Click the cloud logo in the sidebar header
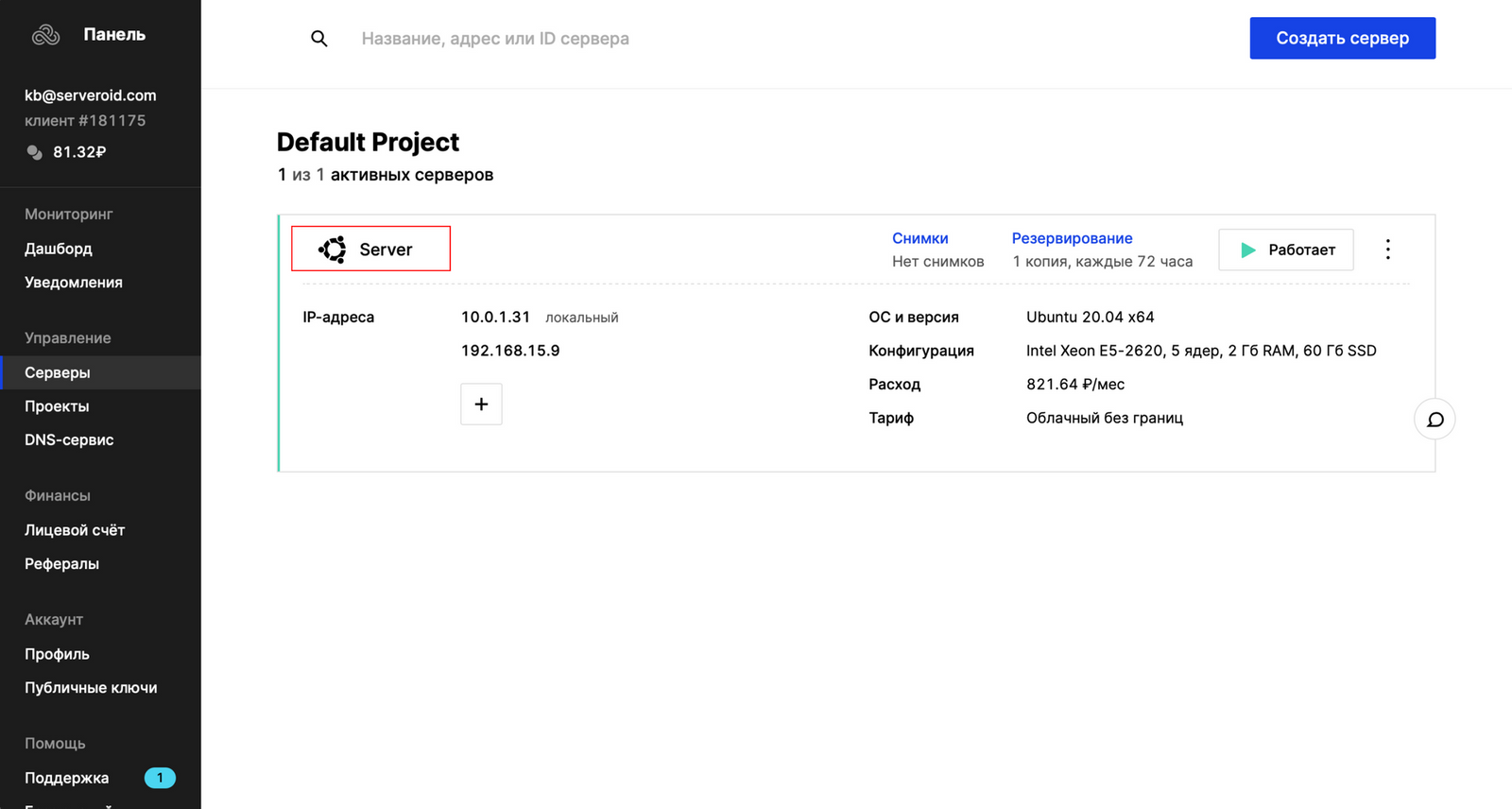Screen dimensions: 1512x809 coord(45,35)
